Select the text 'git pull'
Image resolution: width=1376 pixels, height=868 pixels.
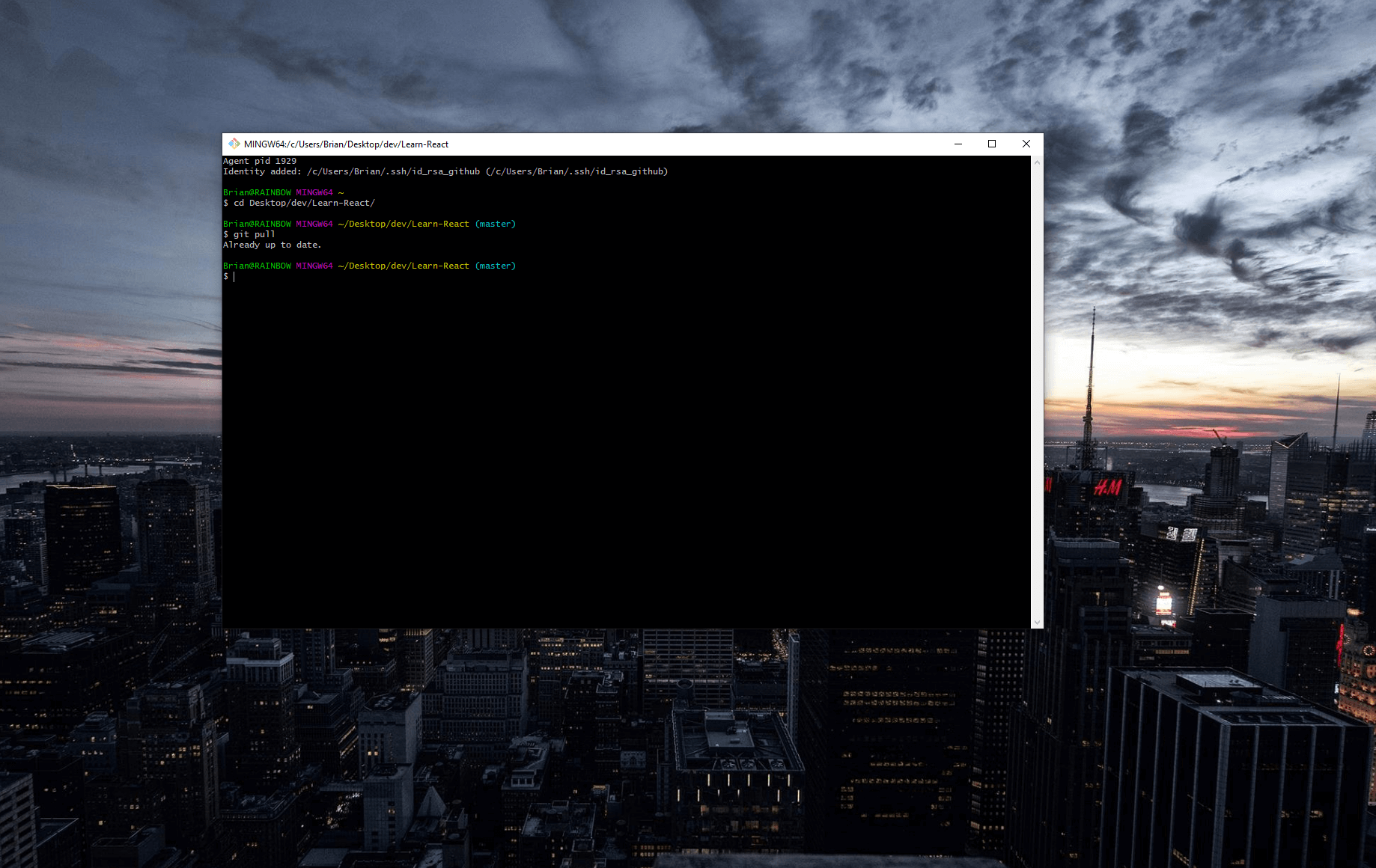(254, 233)
